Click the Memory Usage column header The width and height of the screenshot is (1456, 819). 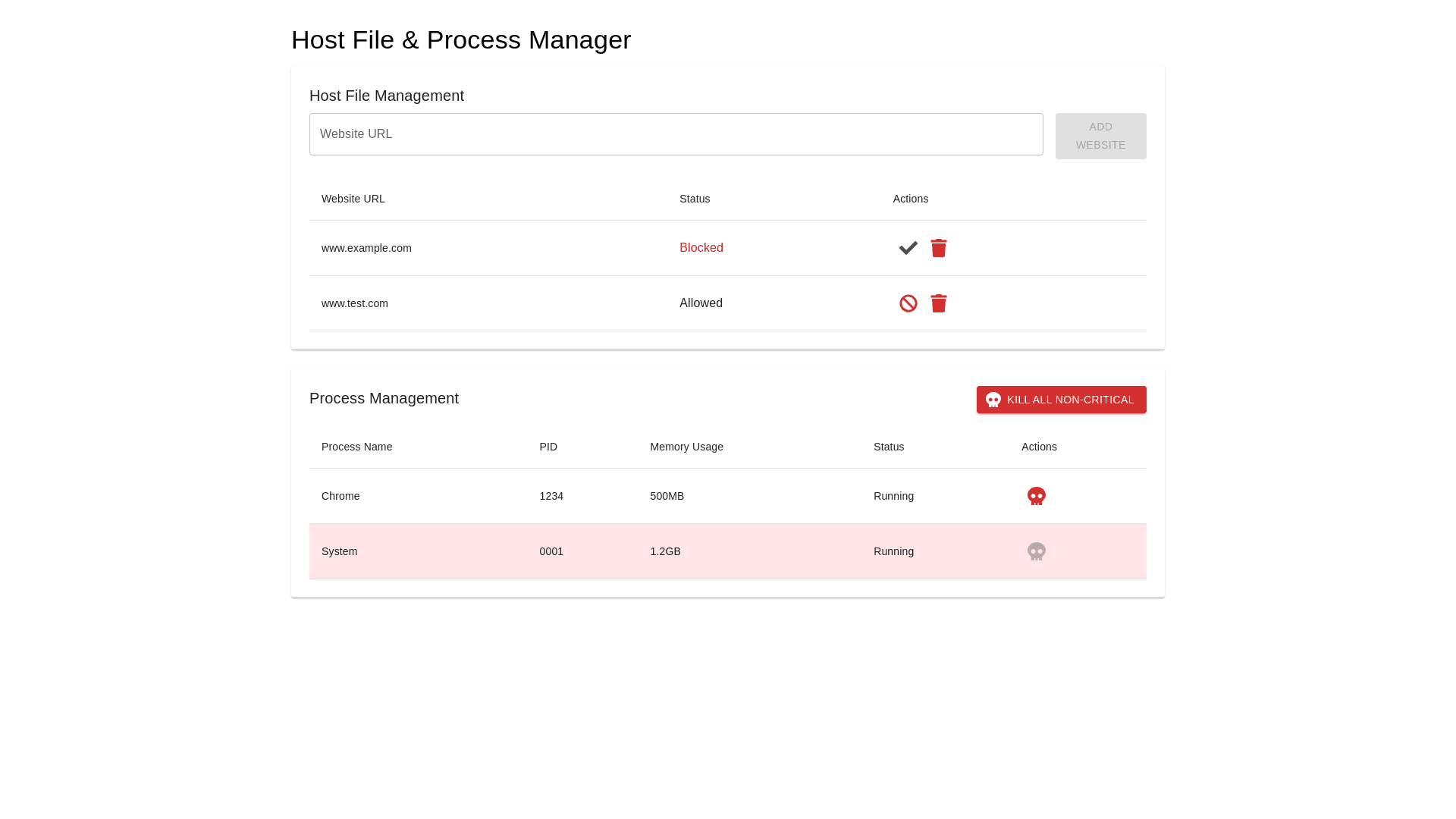[x=686, y=447]
